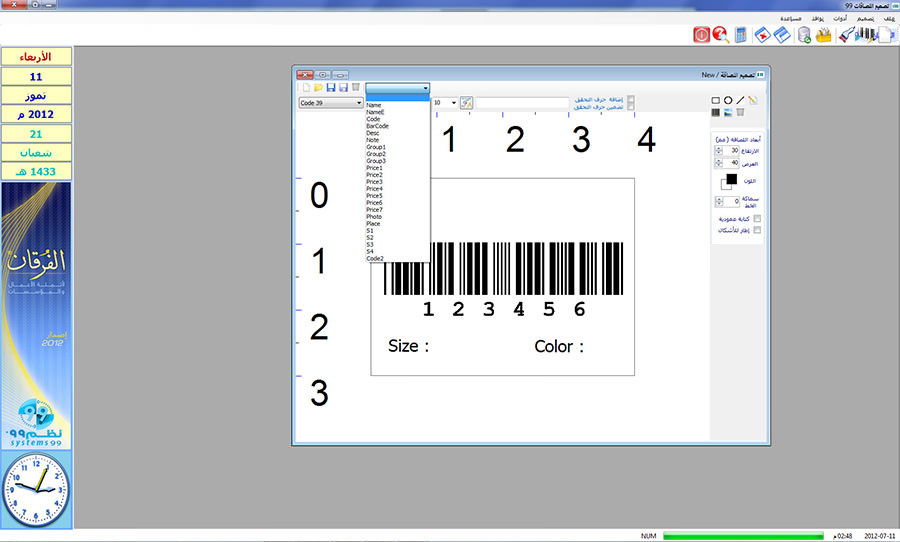Screen dimensions: 900x542
Task: Launch the calculator tool icon
Action: tap(740, 35)
